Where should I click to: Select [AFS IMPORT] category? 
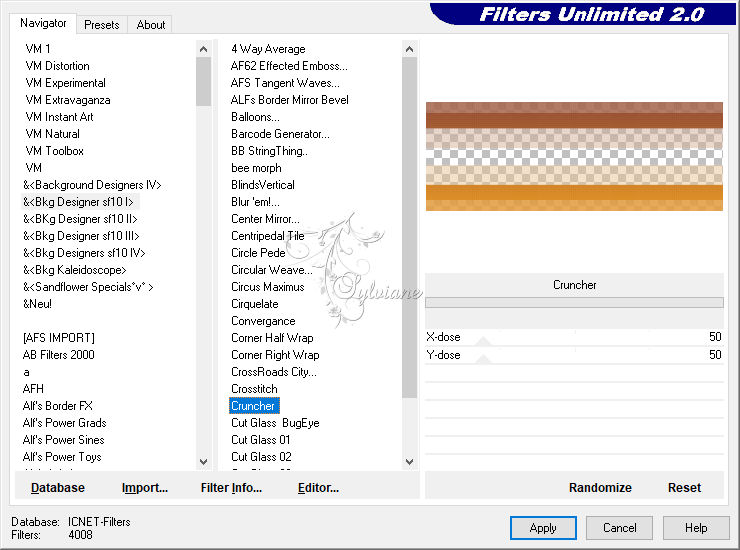click(59, 338)
